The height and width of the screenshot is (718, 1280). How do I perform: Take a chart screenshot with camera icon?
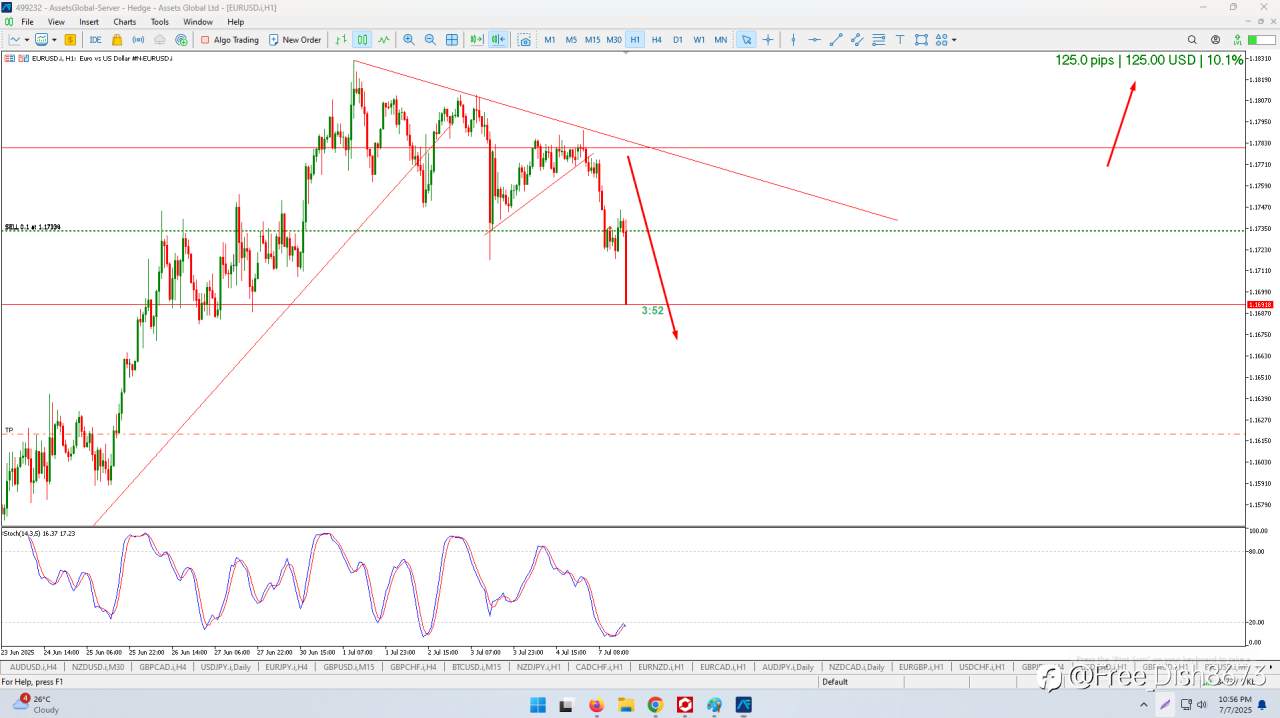[x=524, y=40]
